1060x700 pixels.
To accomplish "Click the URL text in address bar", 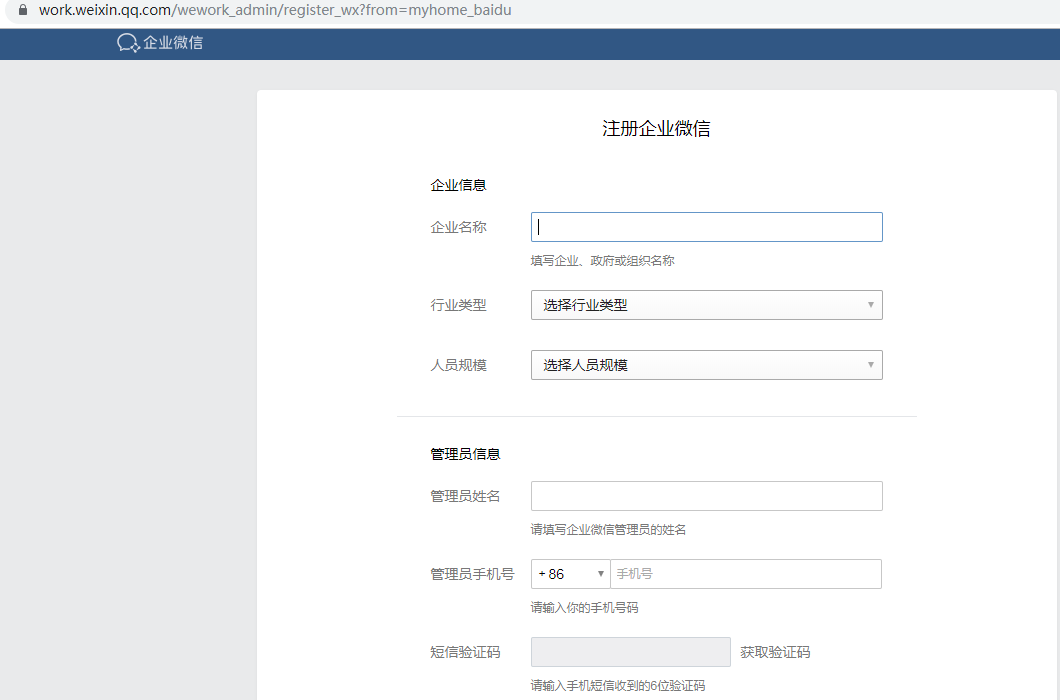I will pyautogui.click(x=275, y=10).
